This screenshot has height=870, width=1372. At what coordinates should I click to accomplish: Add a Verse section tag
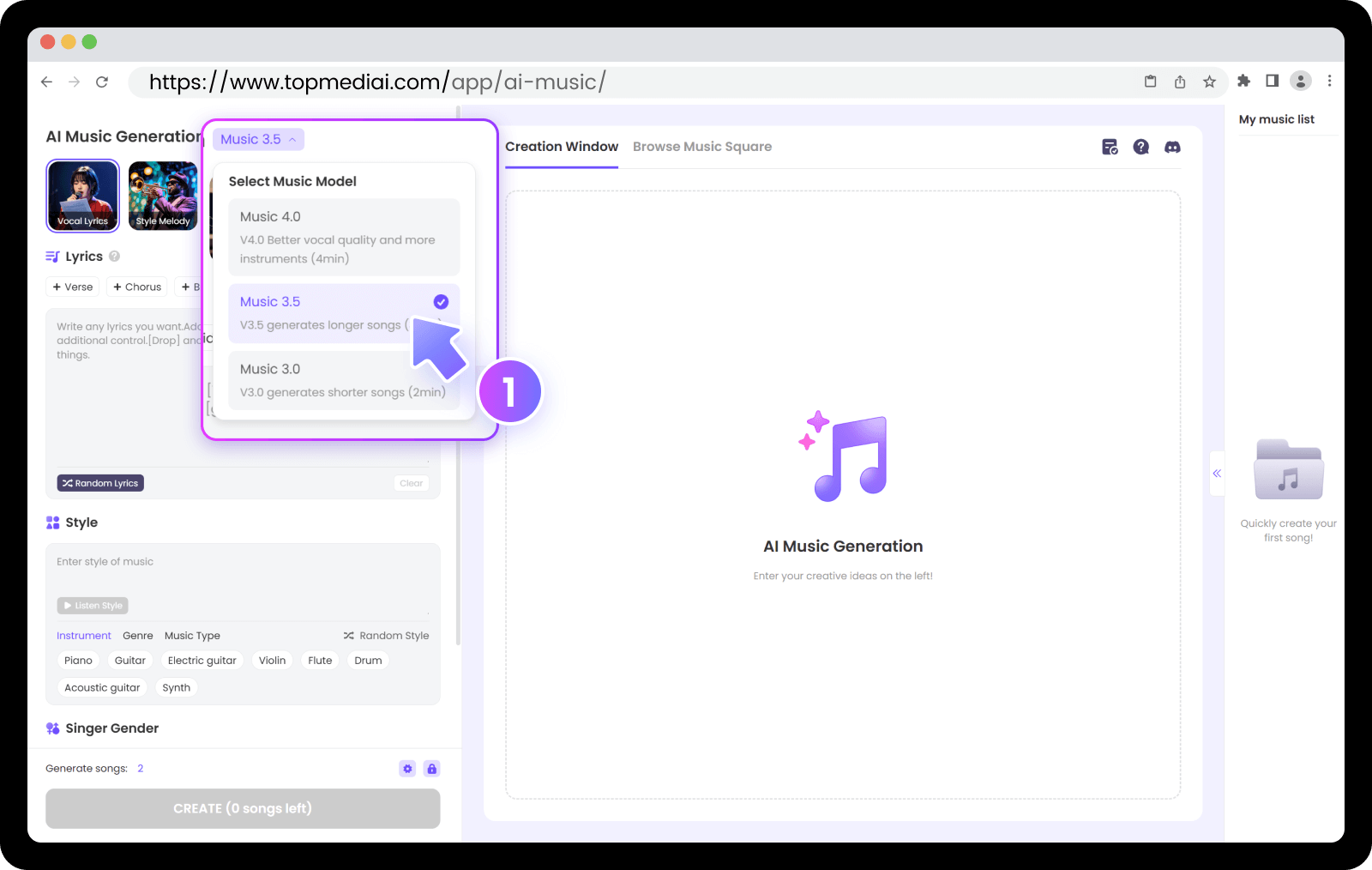[73, 287]
